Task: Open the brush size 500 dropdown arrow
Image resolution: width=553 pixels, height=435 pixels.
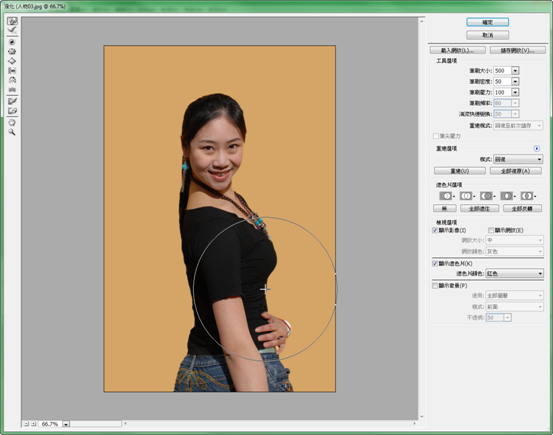Action: [x=515, y=71]
